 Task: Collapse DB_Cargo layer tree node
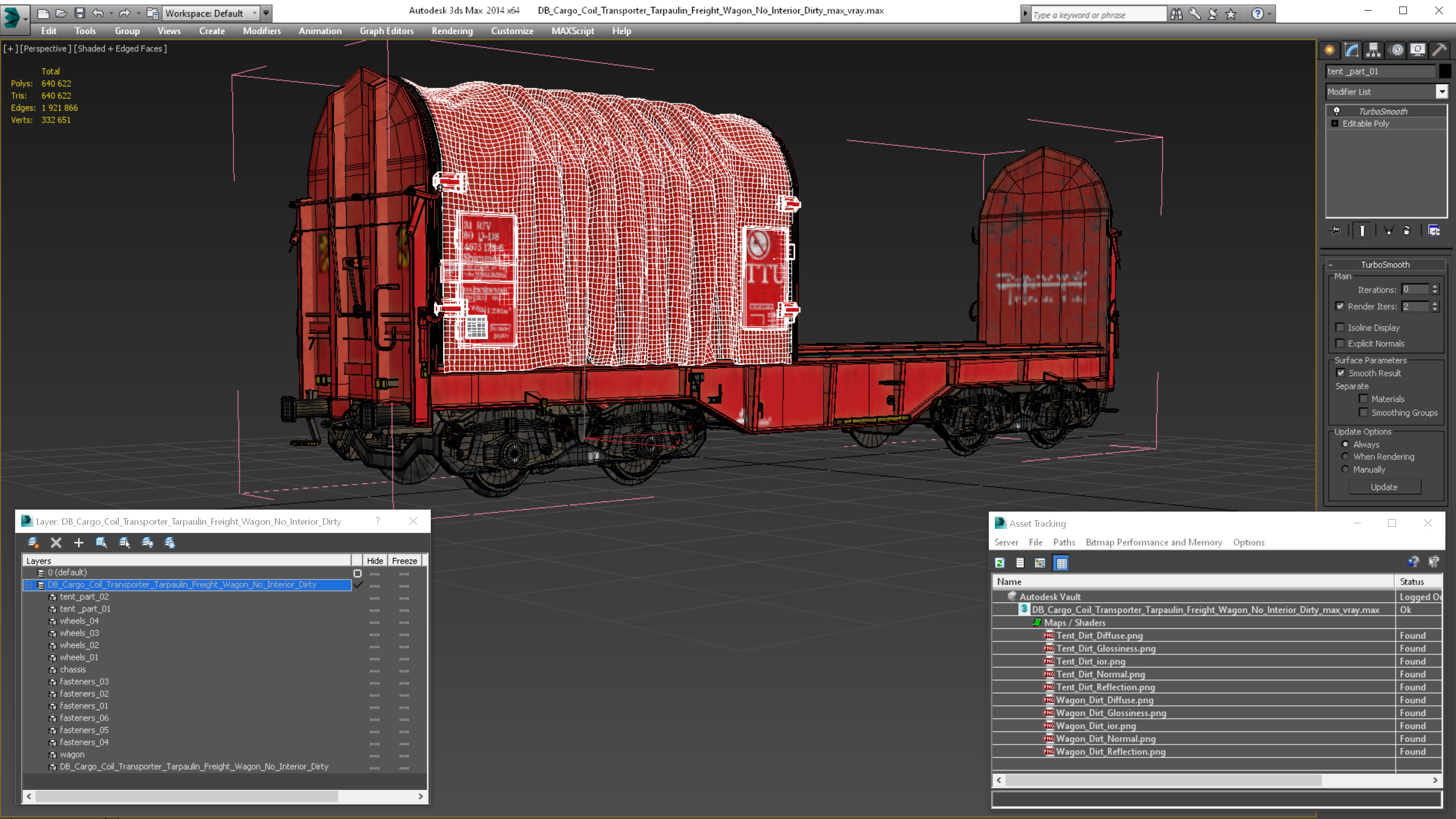click(x=28, y=584)
